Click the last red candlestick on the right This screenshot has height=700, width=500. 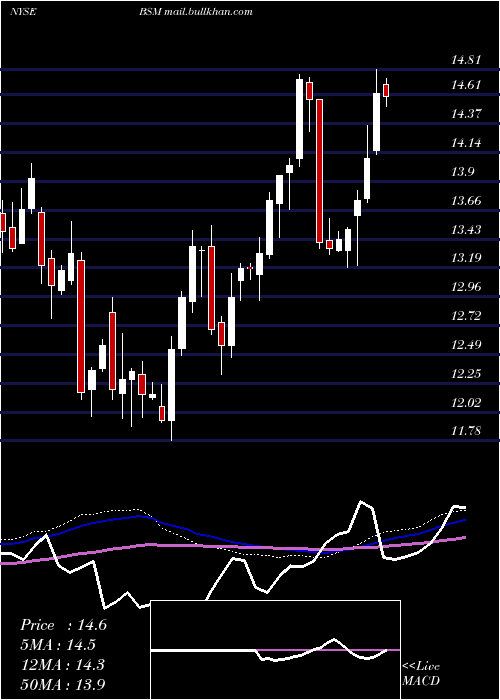386,90
